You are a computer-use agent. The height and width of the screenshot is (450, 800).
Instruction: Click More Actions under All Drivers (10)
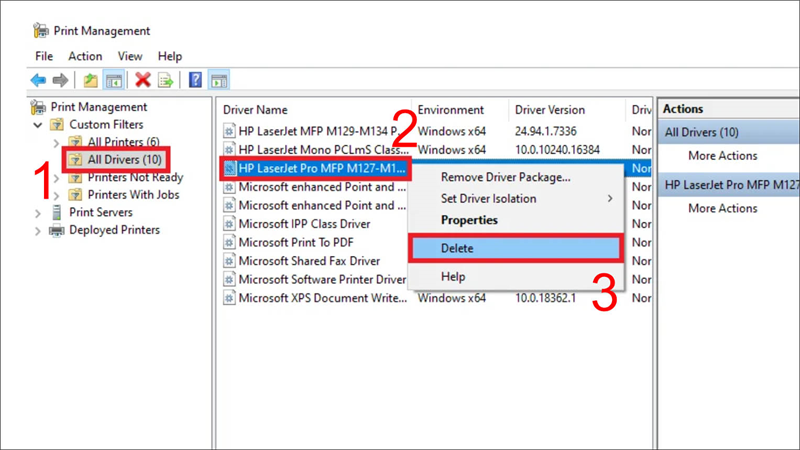[x=722, y=156]
